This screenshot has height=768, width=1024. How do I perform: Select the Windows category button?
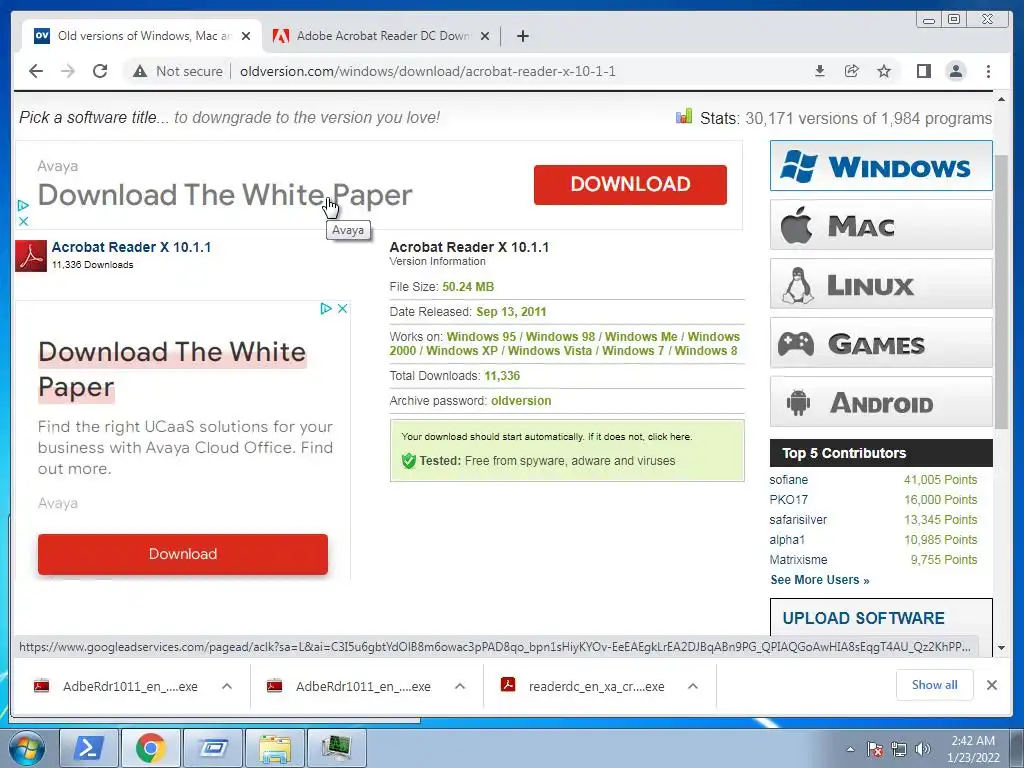coord(881,166)
